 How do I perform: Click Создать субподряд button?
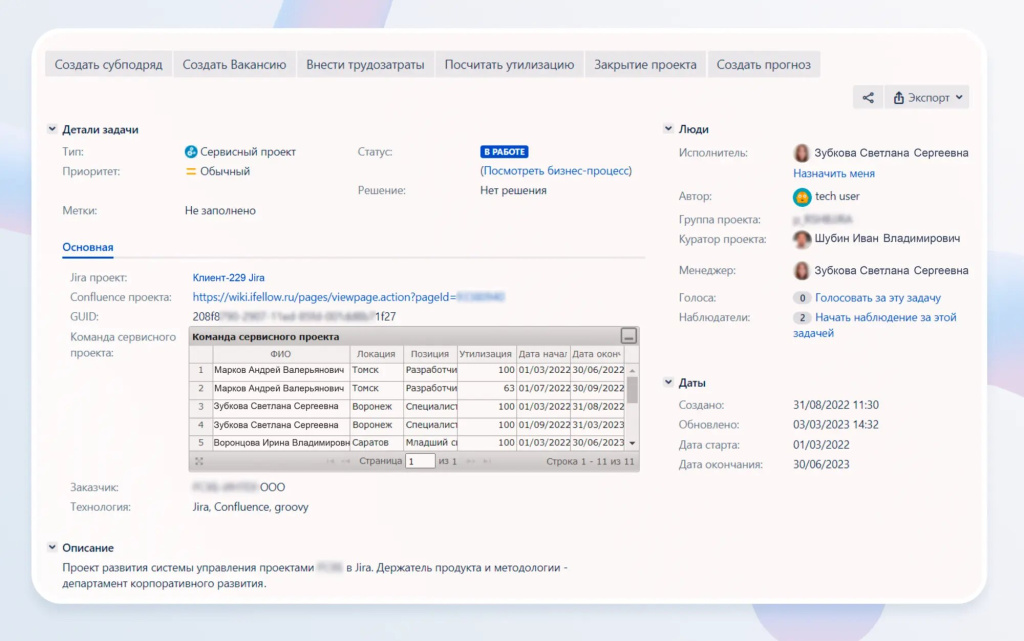click(108, 65)
